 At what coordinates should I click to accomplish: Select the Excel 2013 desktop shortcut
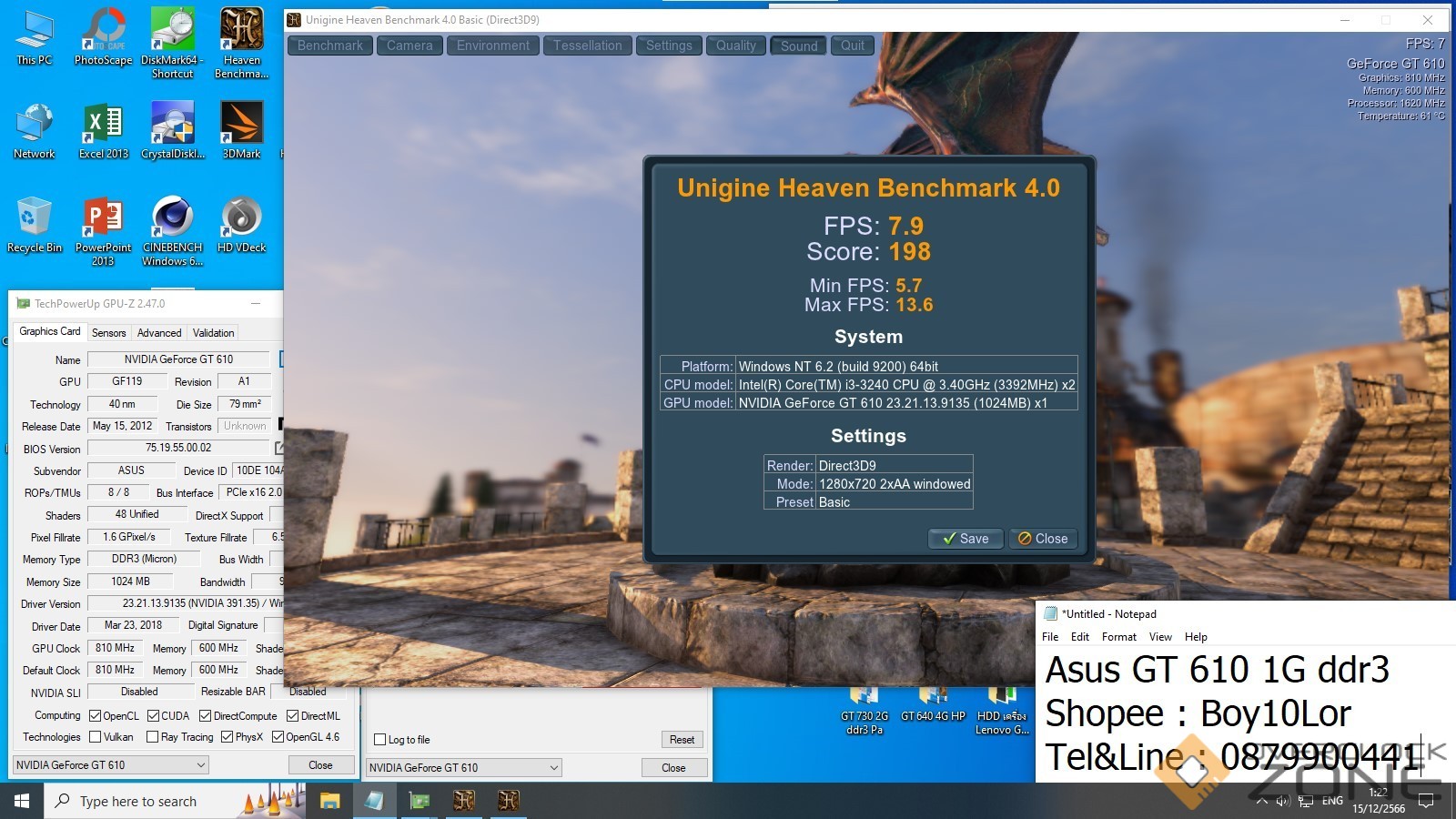click(x=103, y=131)
